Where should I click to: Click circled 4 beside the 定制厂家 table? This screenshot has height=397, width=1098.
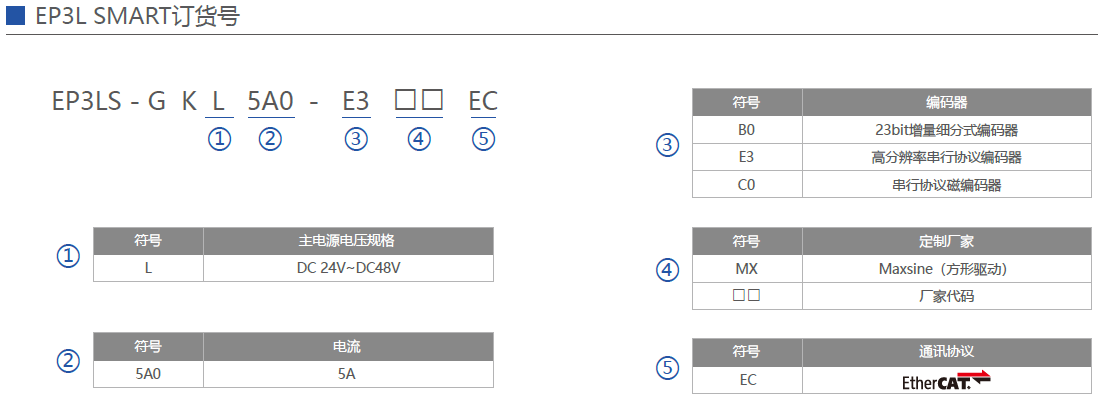coord(667,270)
